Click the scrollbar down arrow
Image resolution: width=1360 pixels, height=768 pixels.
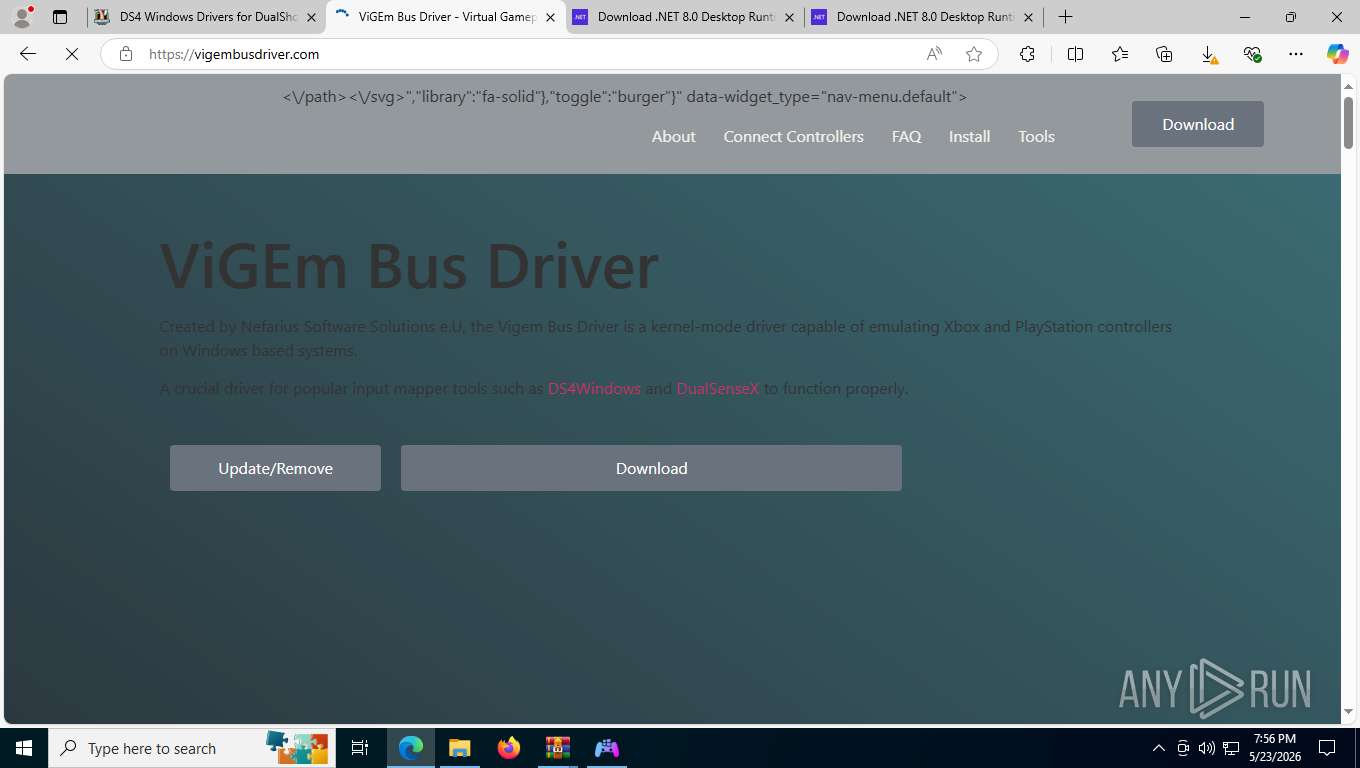[1348, 711]
